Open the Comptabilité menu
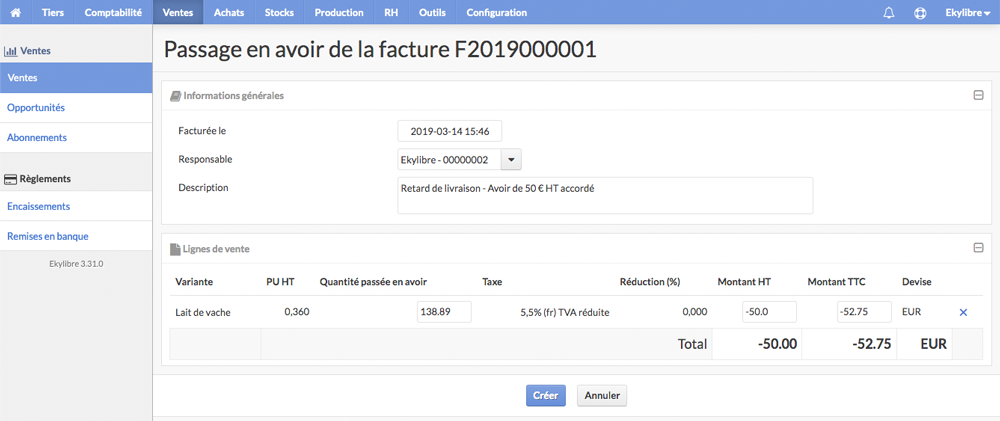The height and width of the screenshot is (421, 1000). (x=113, y=13)
